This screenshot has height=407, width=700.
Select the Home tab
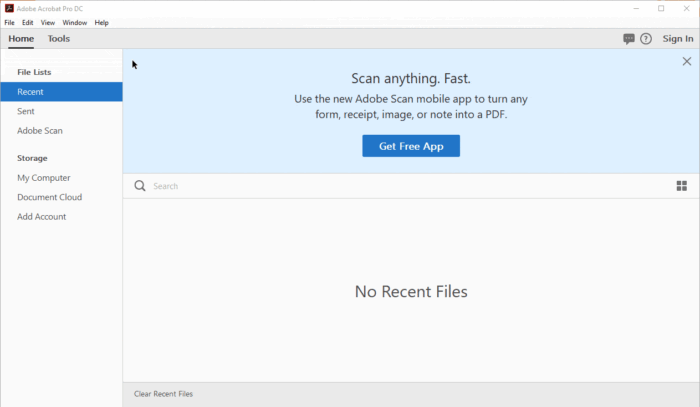[x=21, y=39]
